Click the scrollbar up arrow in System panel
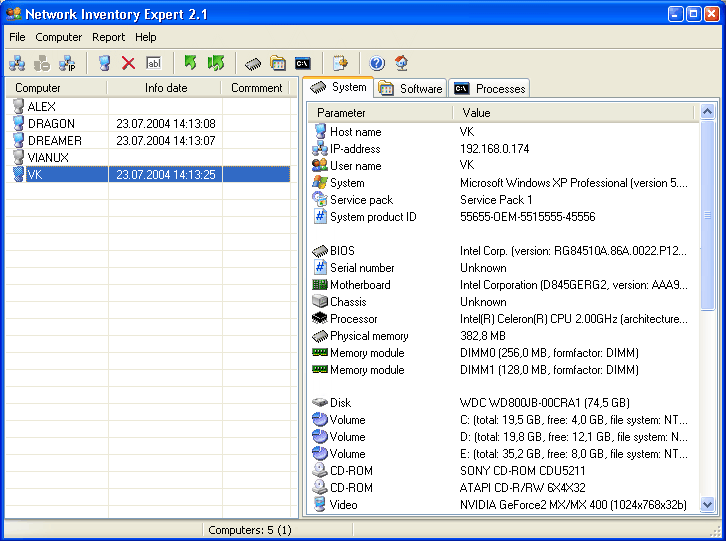726x541 pixels. click(707, 112)
